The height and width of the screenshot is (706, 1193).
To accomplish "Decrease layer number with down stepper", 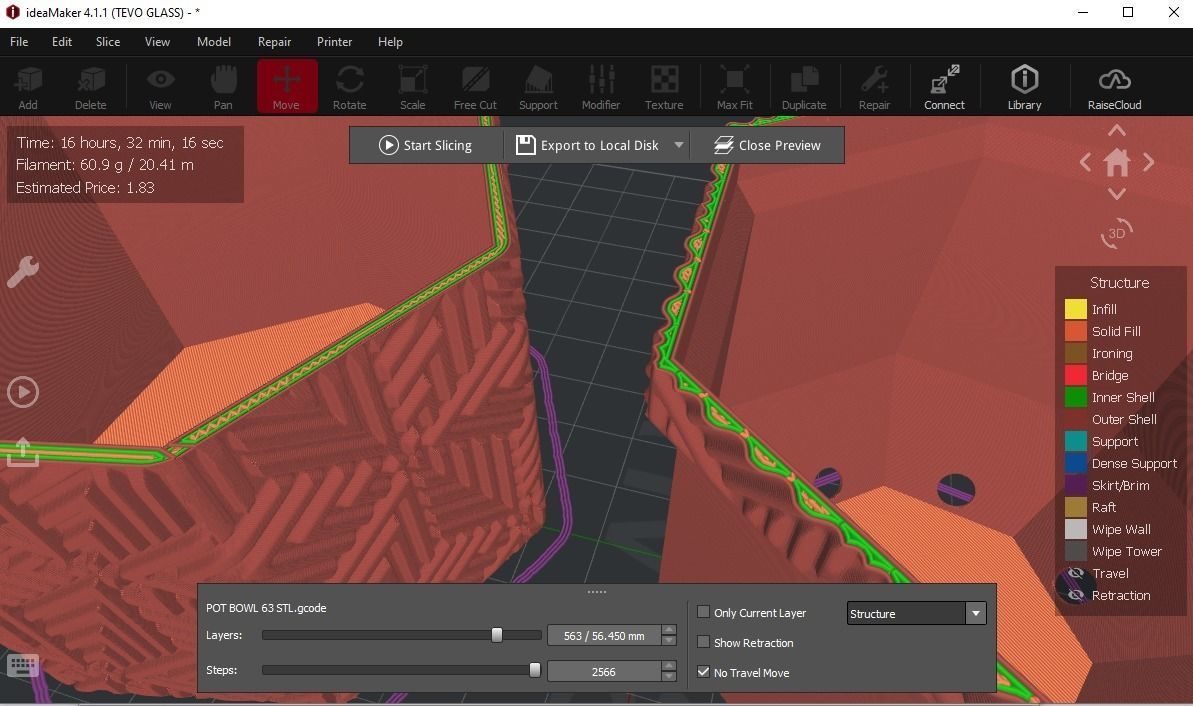I will click(x=669, y=641).
